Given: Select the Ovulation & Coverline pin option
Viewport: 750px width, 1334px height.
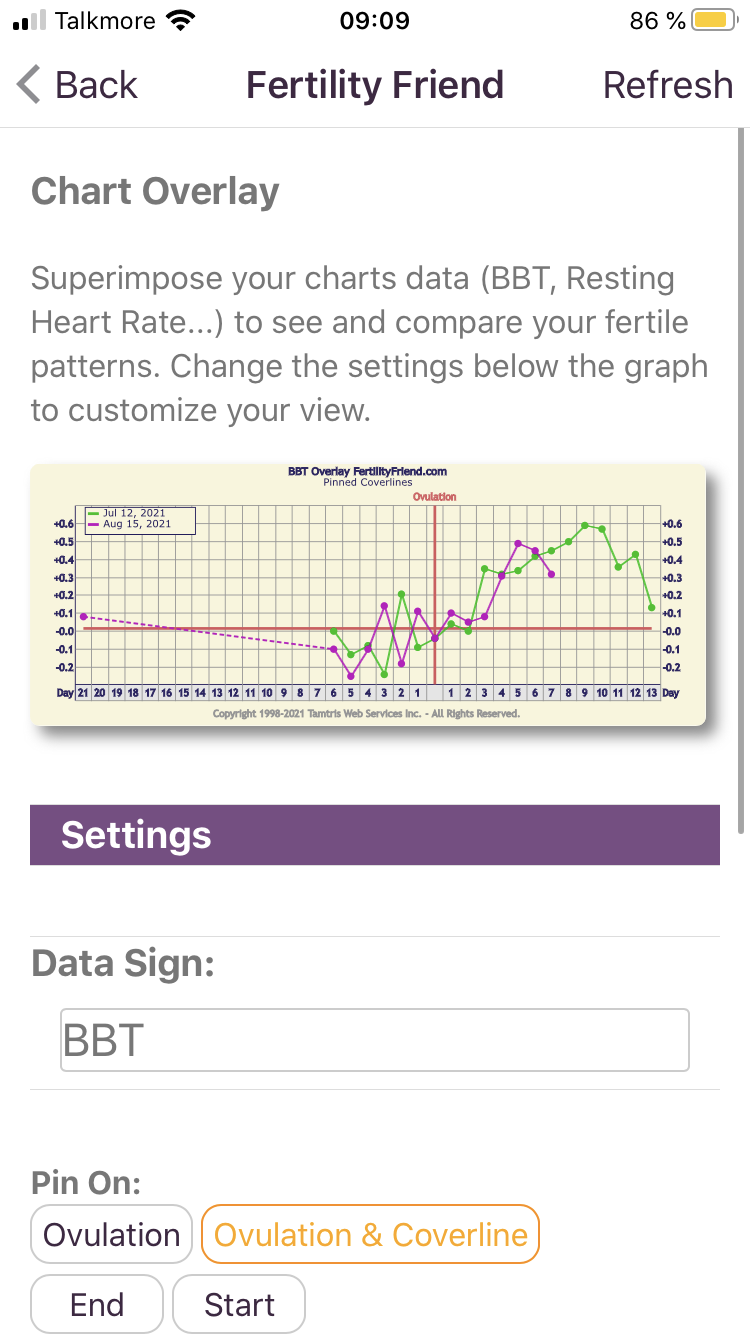Looking at the screenshot, I should pyautogui.click(x=370, y=1235).
